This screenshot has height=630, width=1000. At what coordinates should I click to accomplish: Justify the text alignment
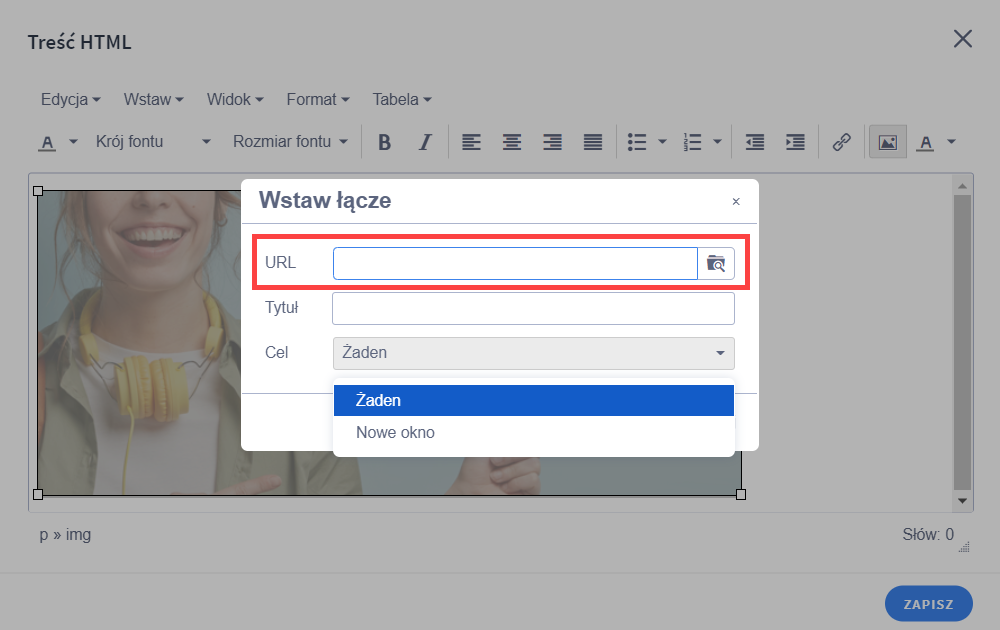pyautogui.click(x=592, y=141)
